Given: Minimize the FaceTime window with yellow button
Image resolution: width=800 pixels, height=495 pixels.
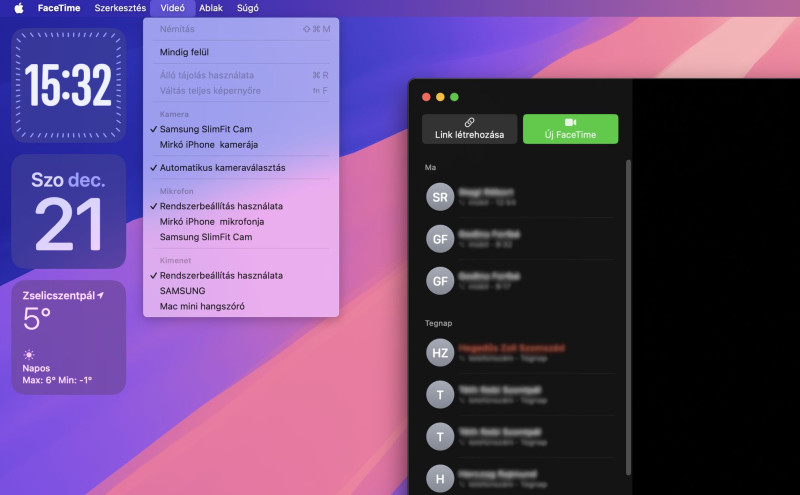Looking at the screenshot, I should pyautogui.click(x=440, y=97).
